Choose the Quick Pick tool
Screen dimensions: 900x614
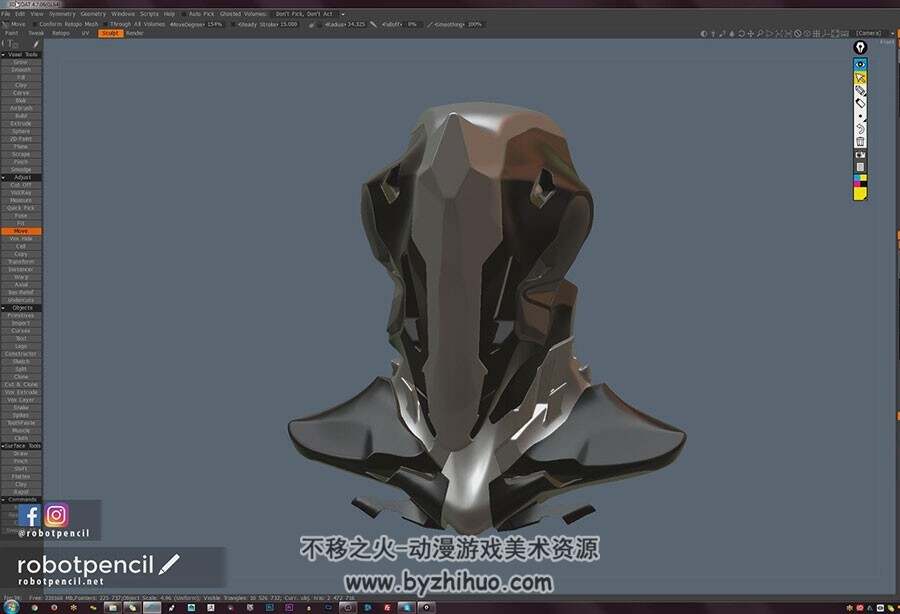[21, 208]
